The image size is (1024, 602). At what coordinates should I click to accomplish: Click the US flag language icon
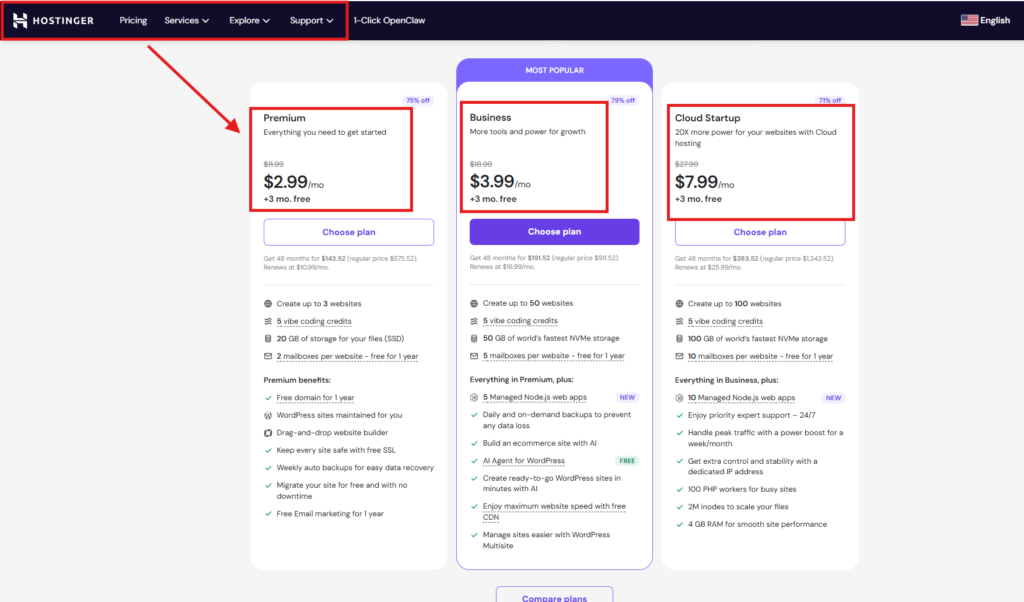[969, 20]
